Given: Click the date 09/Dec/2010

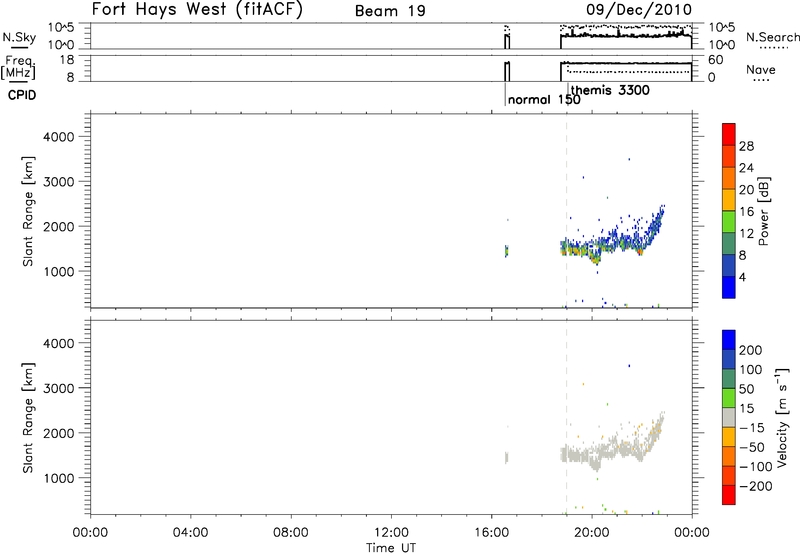Looking at the screenshot, I should coord(639,9).
